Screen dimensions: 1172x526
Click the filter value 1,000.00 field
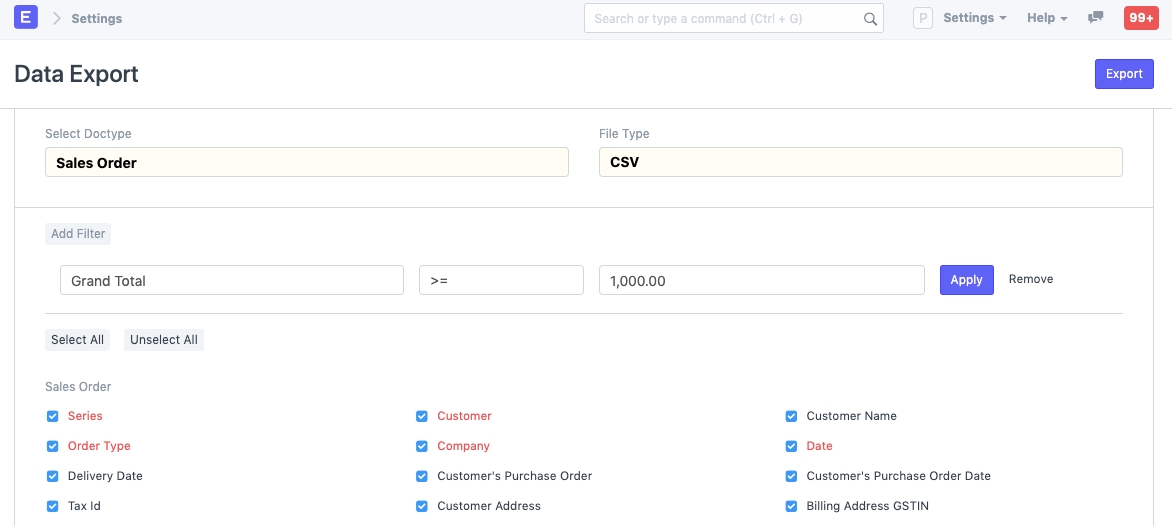coord(761,281)
